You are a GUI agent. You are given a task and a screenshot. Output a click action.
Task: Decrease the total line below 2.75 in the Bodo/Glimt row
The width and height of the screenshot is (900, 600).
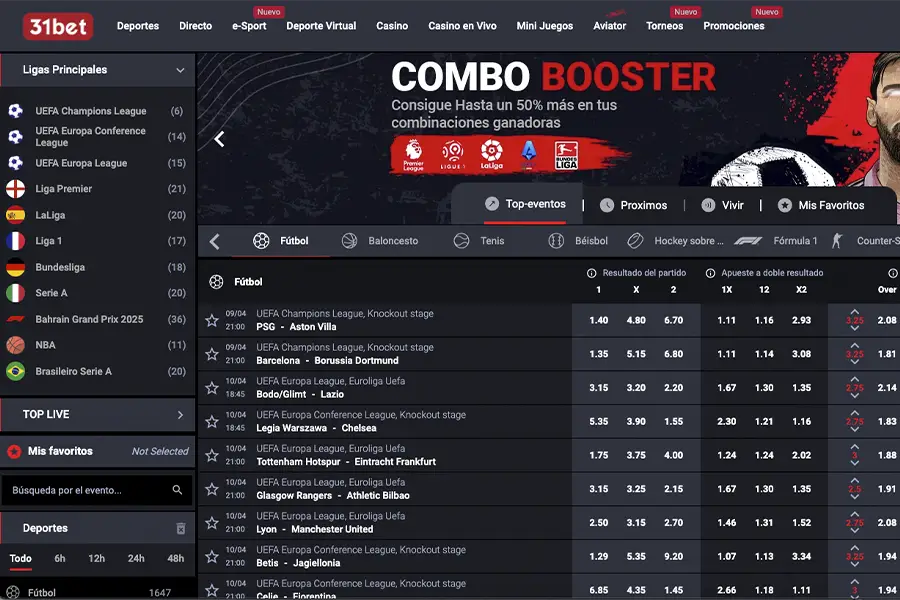point(855,396)
